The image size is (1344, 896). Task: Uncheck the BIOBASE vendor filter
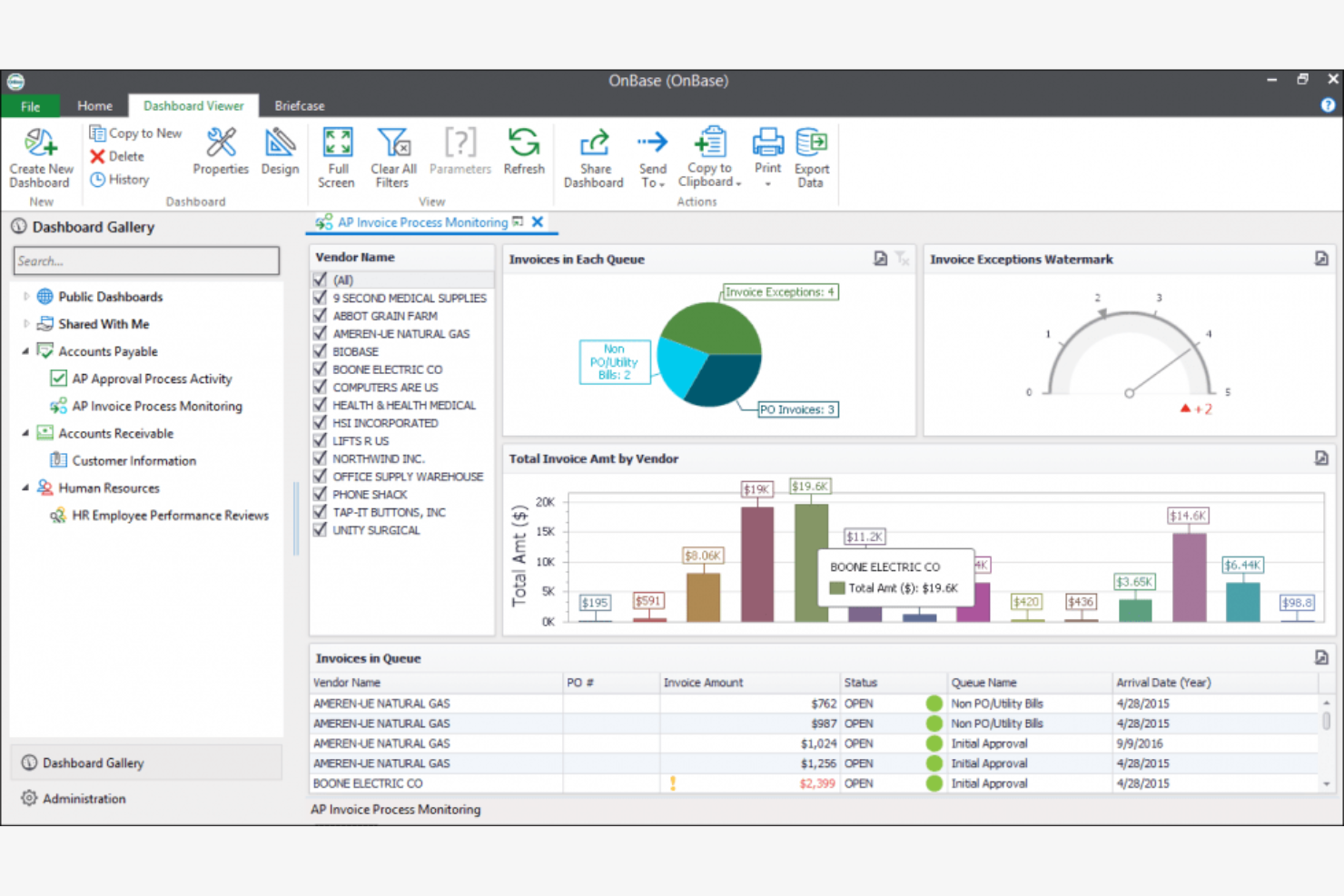pyautogui.click(x=320, y=351)
